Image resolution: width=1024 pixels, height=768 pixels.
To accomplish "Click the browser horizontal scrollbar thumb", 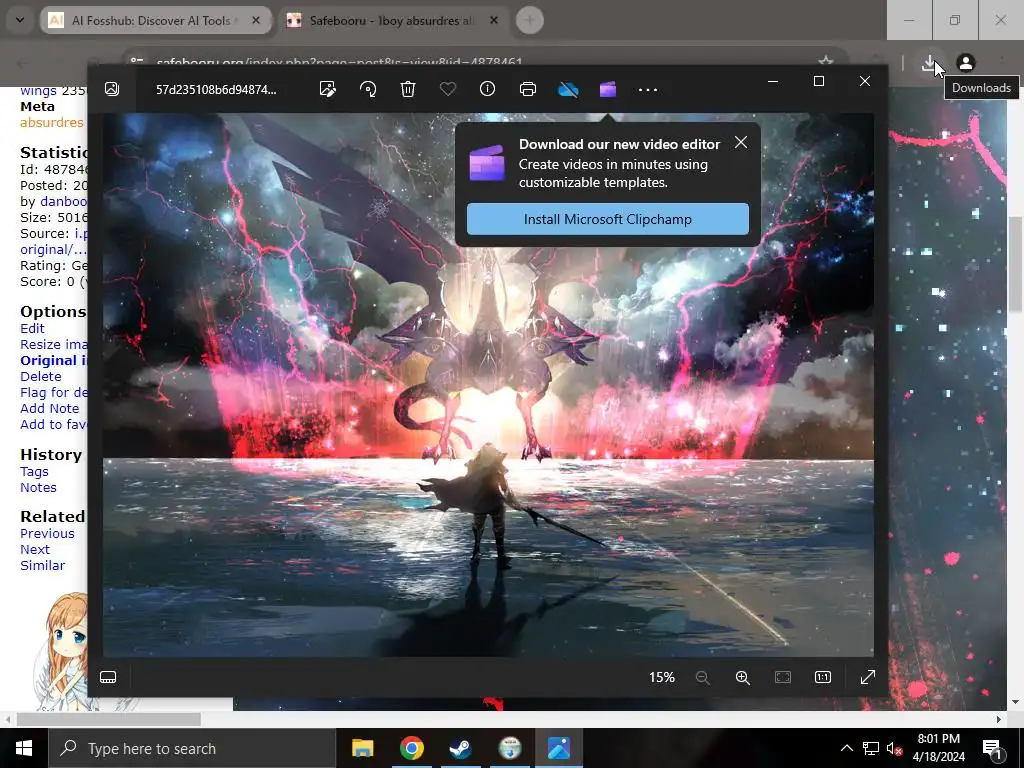I will (108, 719).
